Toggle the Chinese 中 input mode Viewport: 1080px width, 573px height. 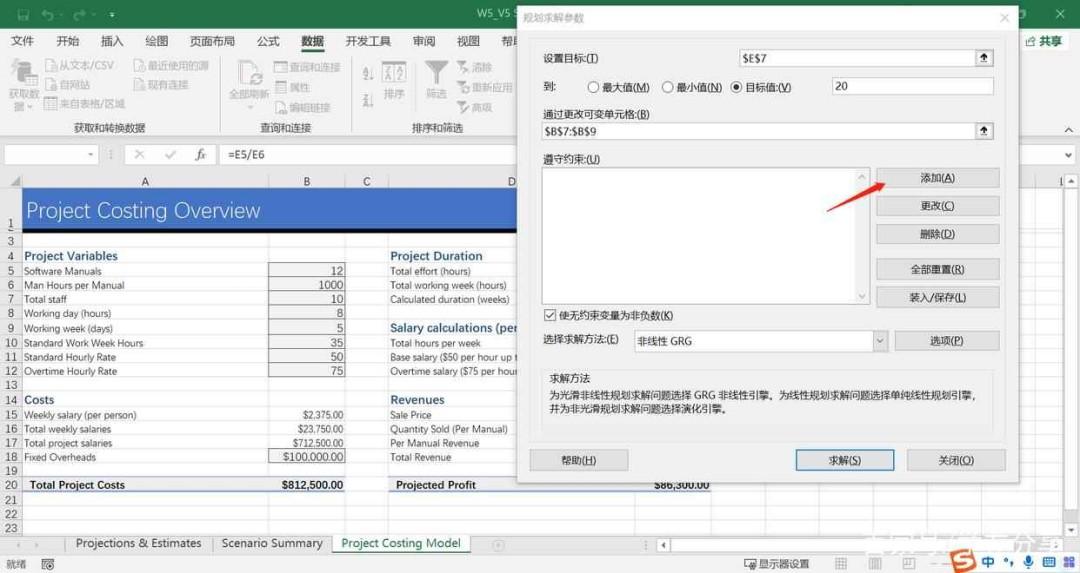coord(988,562)
